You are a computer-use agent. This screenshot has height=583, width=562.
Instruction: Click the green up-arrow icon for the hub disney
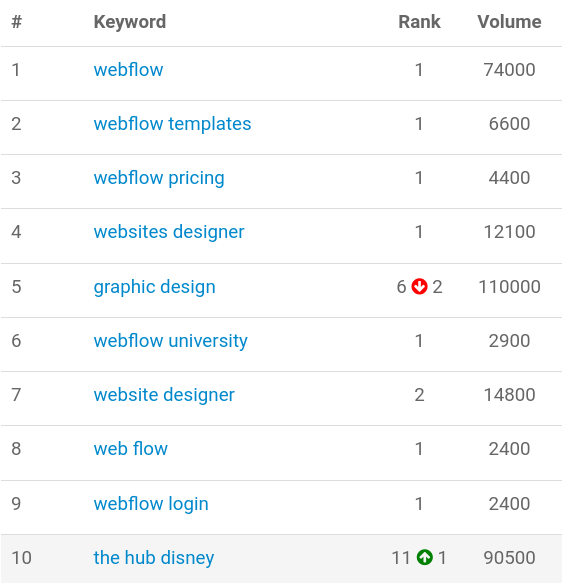coord(424,557)
